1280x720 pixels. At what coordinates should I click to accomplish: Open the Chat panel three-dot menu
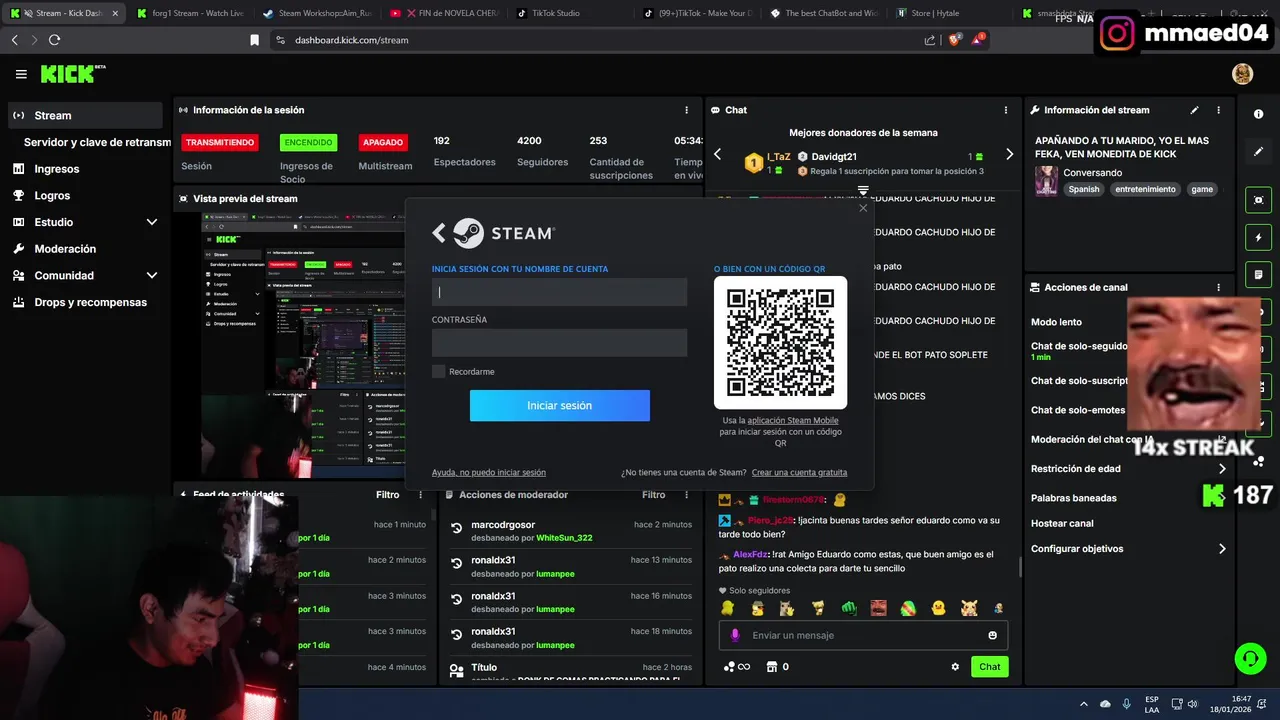(x=1006, y=110)
